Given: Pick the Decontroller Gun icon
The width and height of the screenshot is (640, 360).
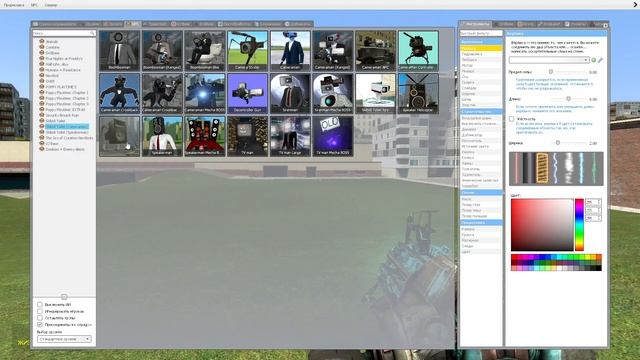Looking at the screenshot, I should point(247,93).
